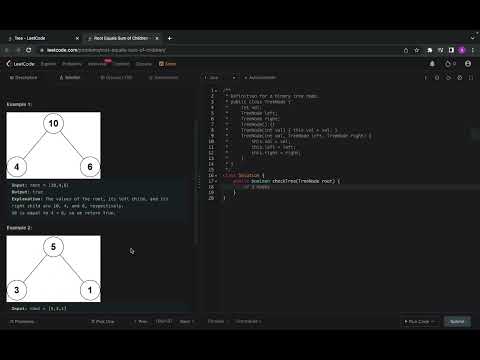480x360 pixels.
Task: Close the Tree - LeetCode tab
Action: coord(77,38)
